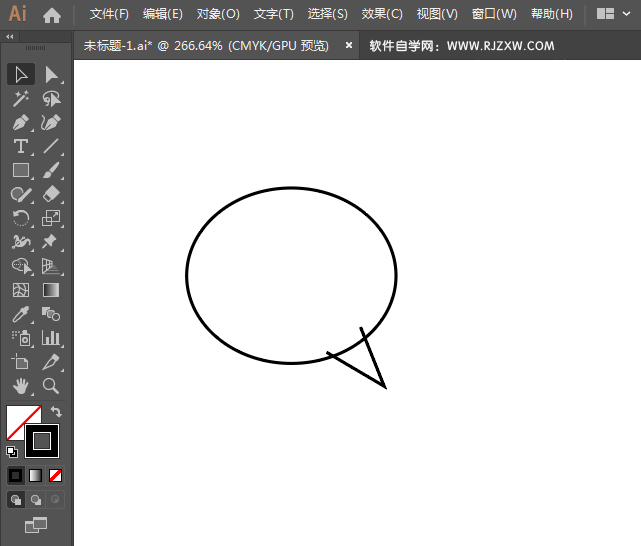
Task: Reset to default fill and stroke
Action: [x=11, y=451]
